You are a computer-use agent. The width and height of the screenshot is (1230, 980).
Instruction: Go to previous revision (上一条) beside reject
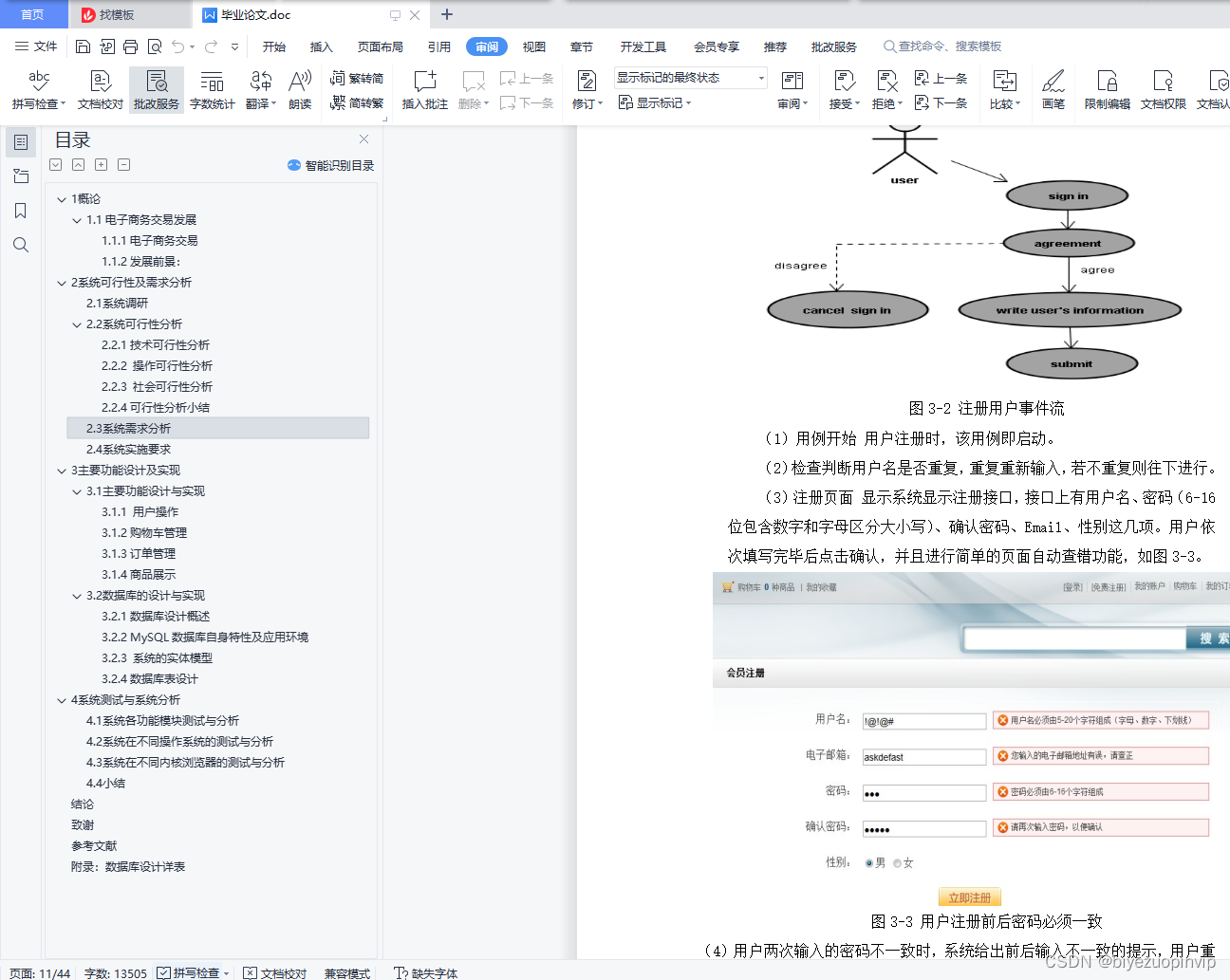click(x=941, y=79)
